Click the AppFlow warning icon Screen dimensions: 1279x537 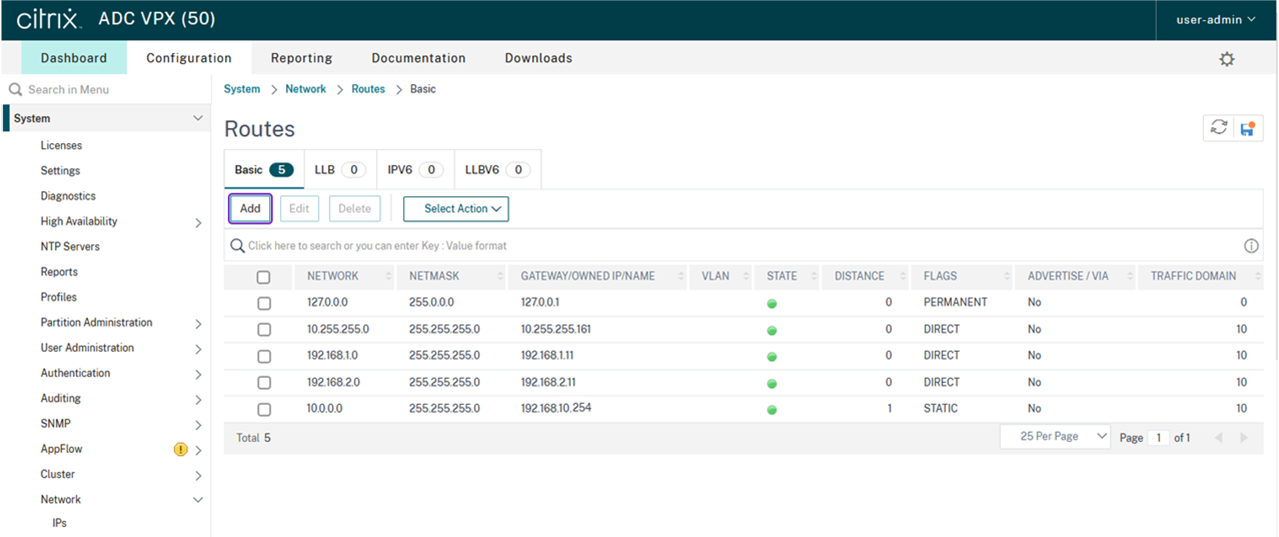181,450
